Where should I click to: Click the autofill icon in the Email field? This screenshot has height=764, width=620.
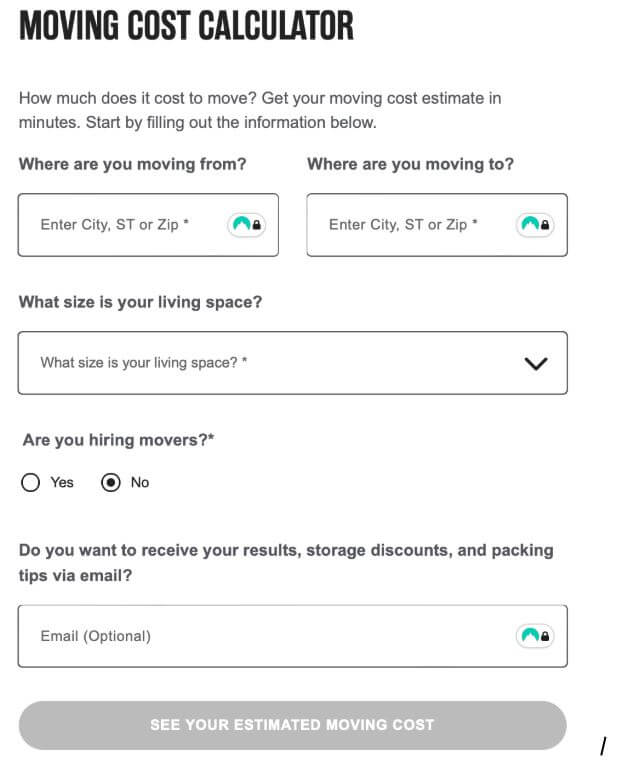click(x=534, y=635)
